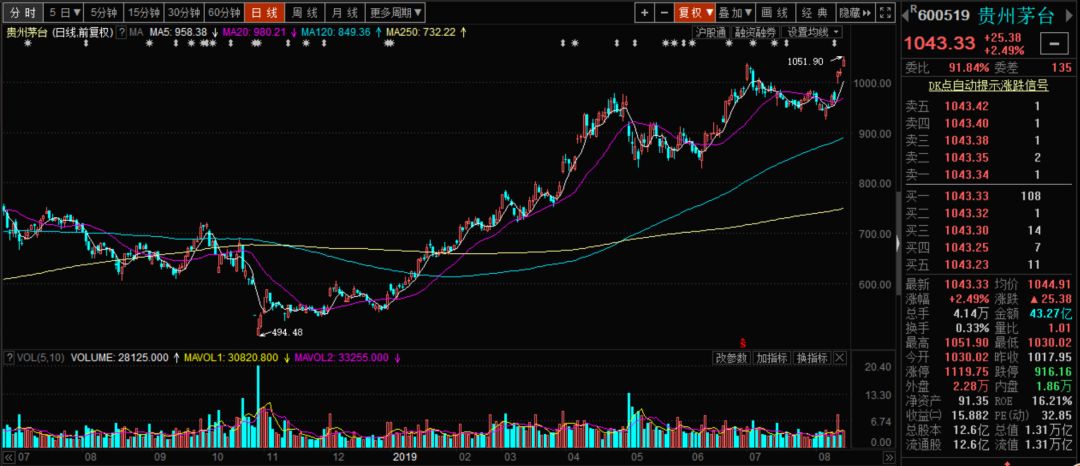Click MA120: 849.36 indicator label
The height and width of the screenshot is (466, 1080).
click(335, 32)
